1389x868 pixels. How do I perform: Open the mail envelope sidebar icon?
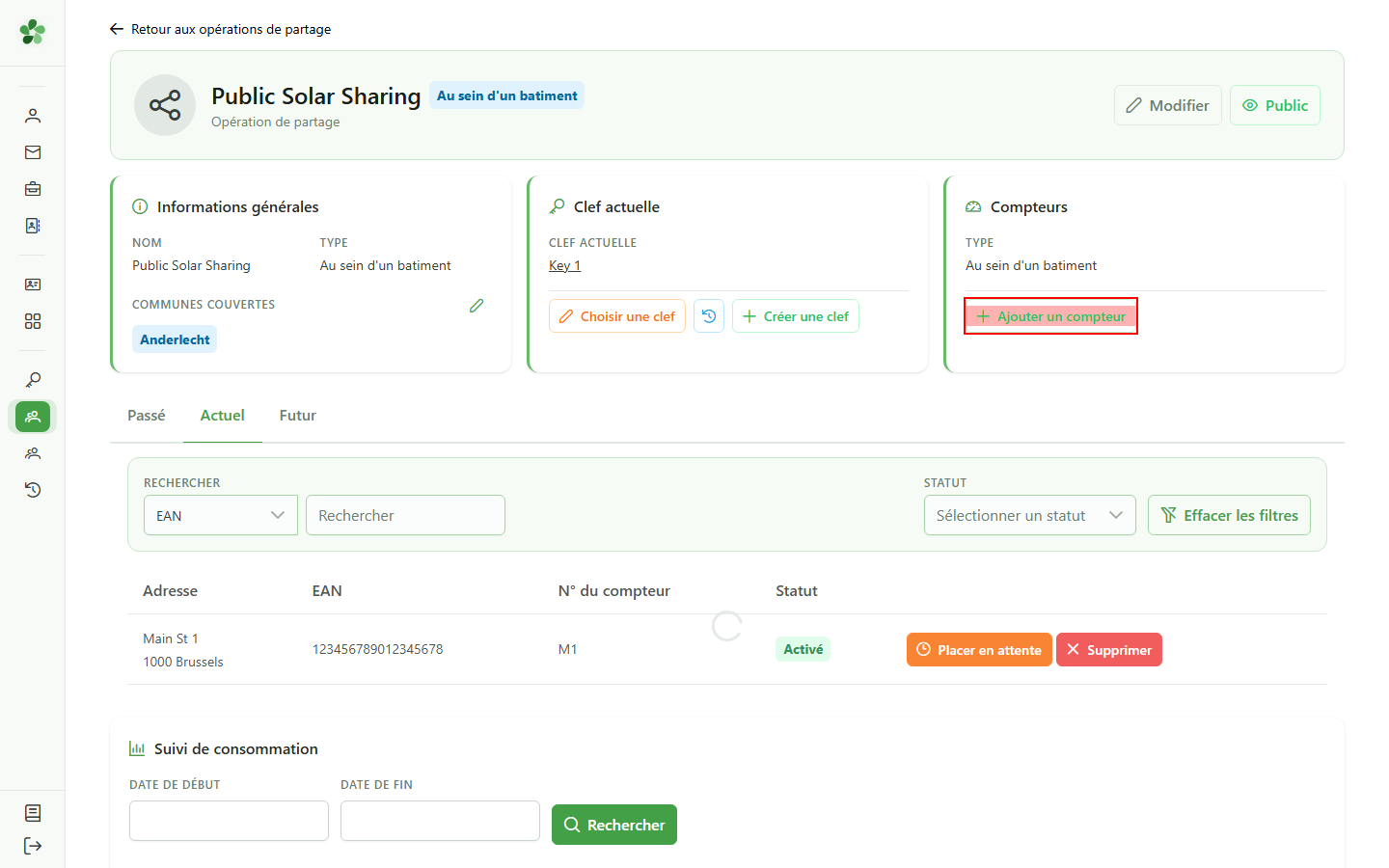tap(33, 152)
